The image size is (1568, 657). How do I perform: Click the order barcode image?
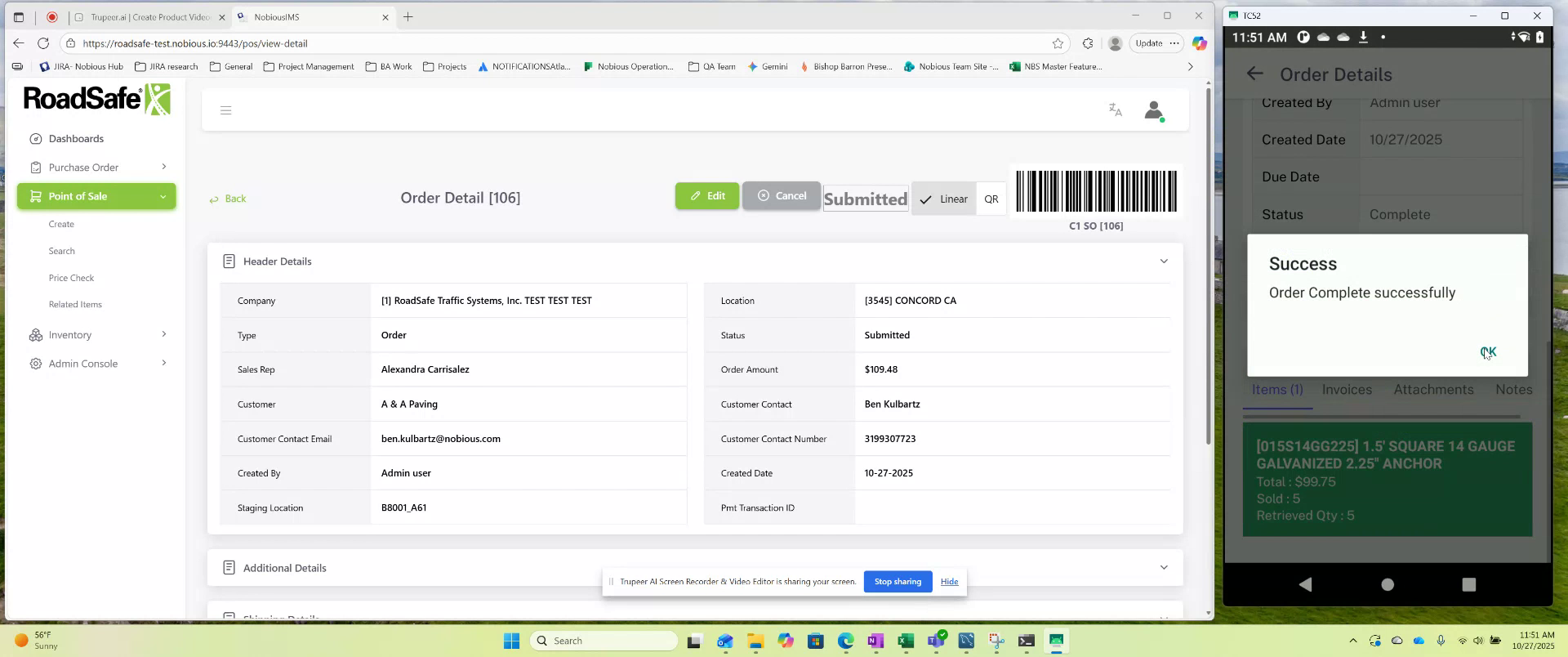(x=1096, y=191)
